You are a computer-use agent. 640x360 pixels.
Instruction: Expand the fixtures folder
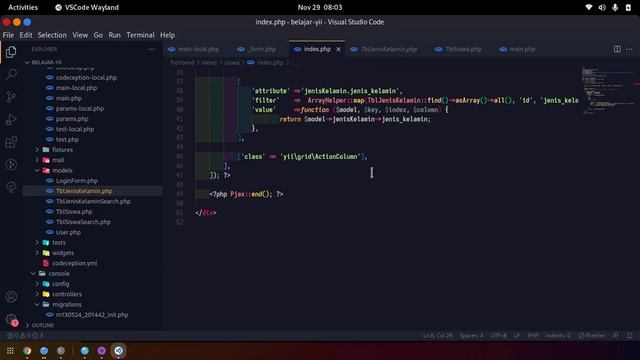coord(93,150)
